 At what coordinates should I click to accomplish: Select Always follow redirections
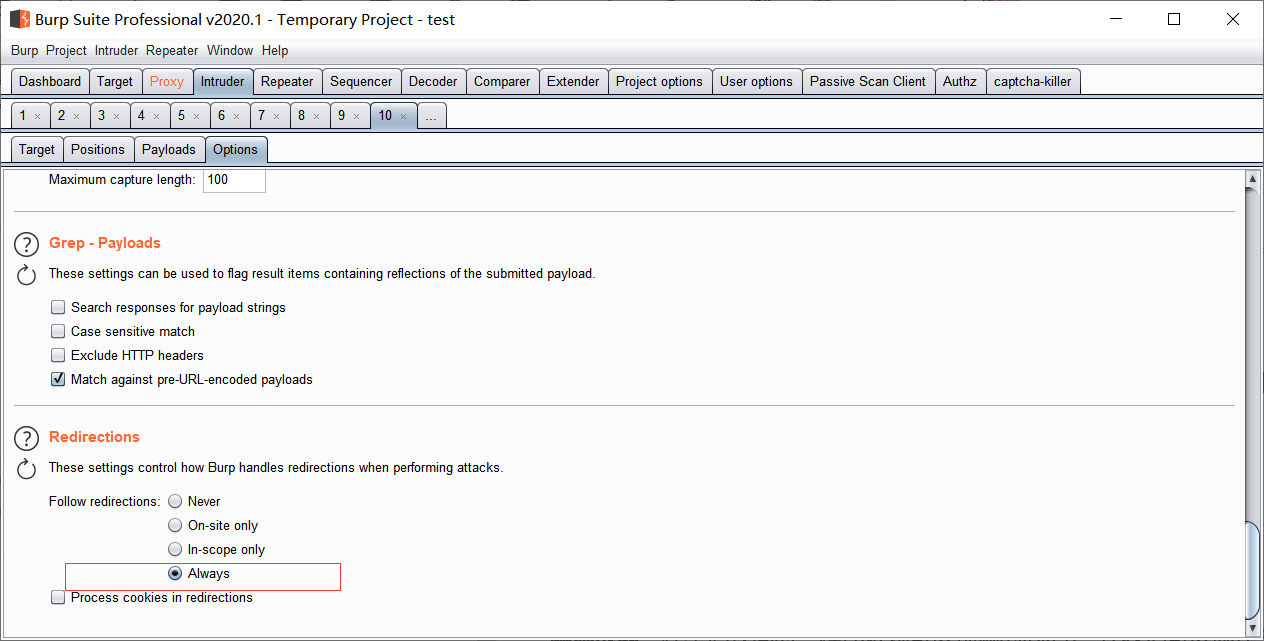(175, 574)
